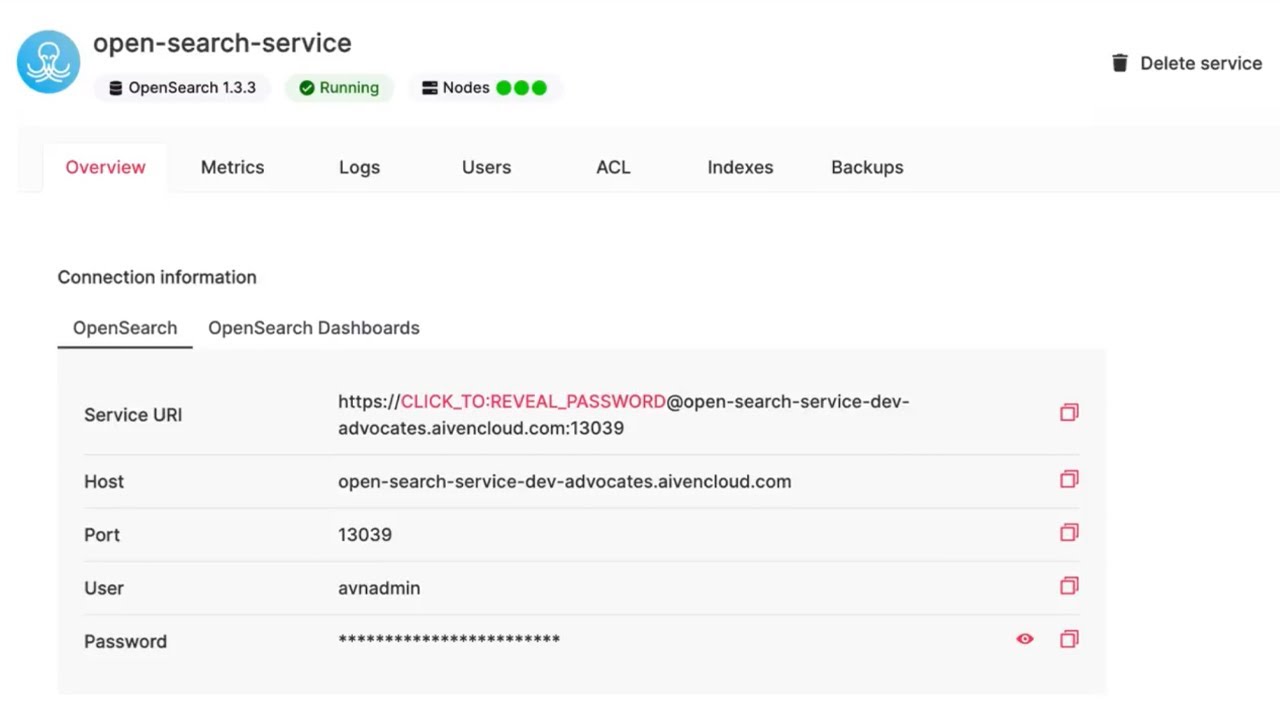Click CLICK_TO:REVEAL_PASSWORD in the Service URI

[x=533, y=402]
